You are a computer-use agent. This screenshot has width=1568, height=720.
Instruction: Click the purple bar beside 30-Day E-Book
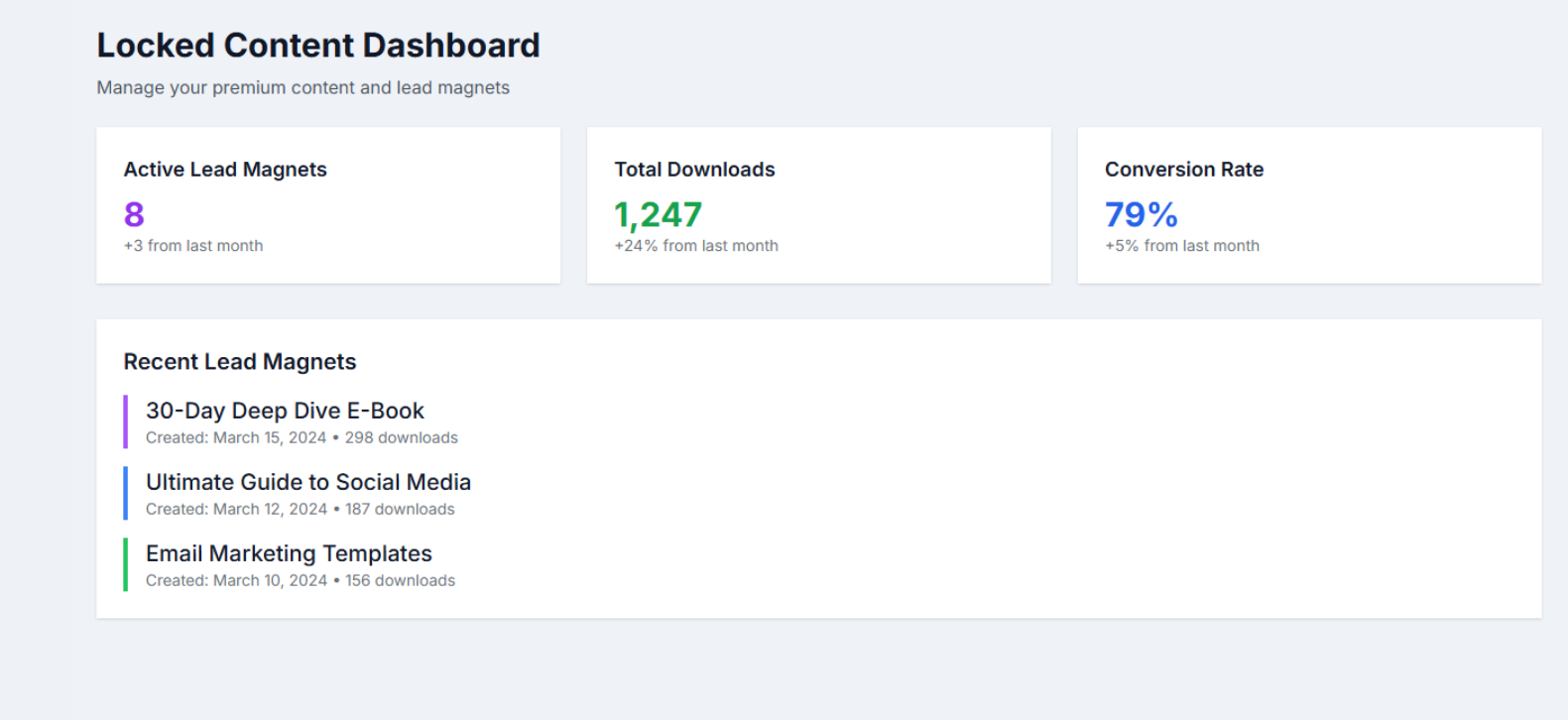126,421
